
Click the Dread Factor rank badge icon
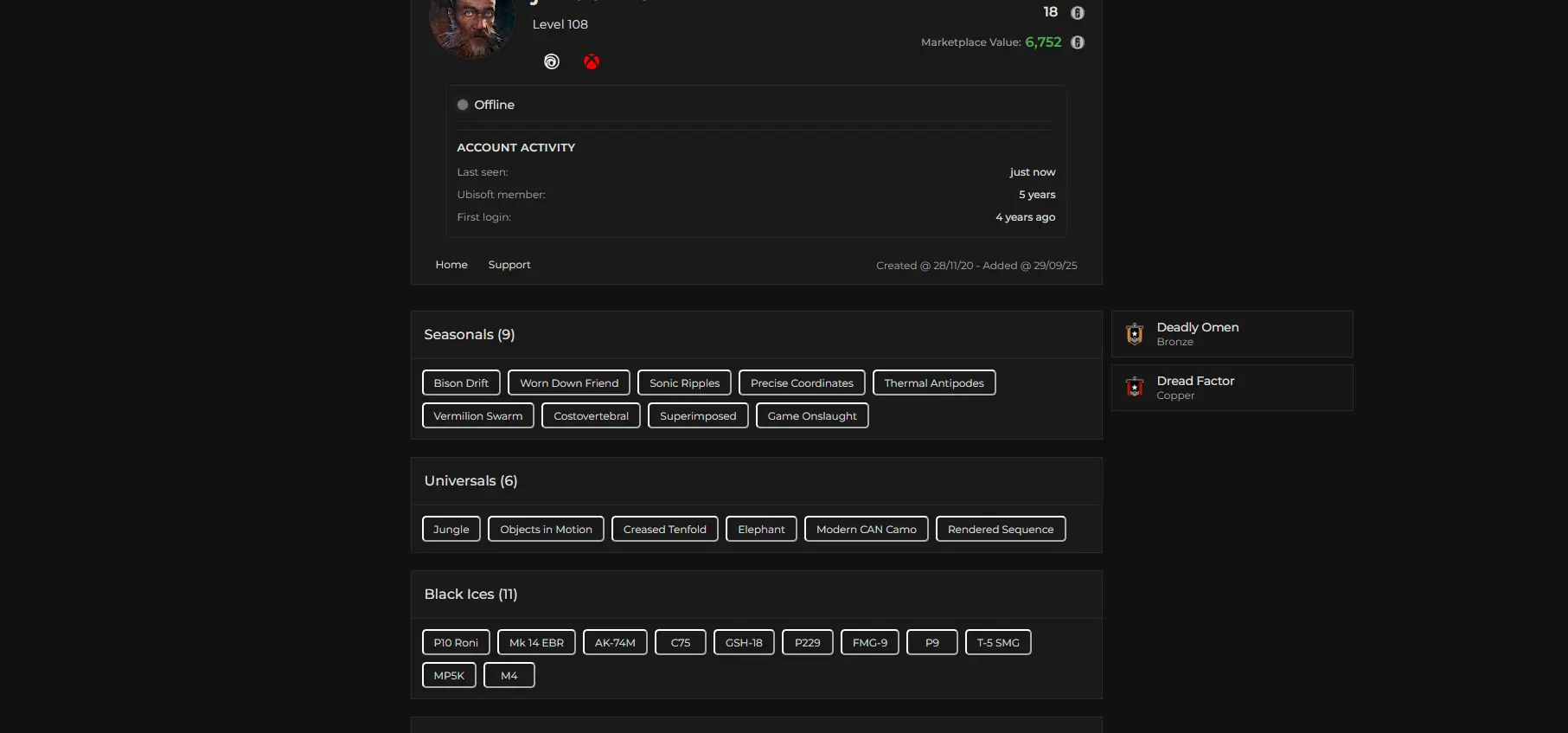[x=1135, y=388]
